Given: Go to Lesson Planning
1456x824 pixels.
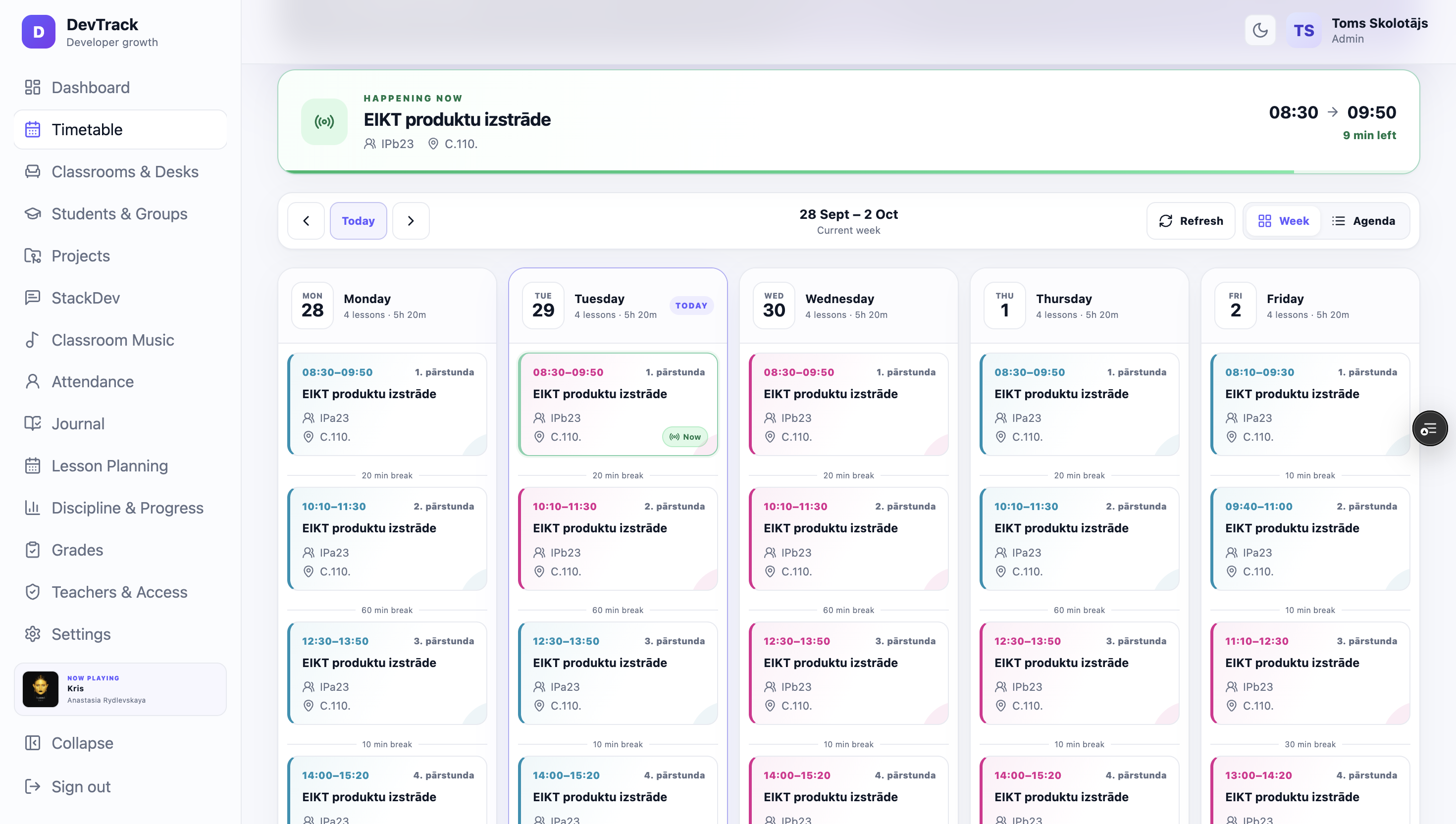Looking at the screenshot, I should click(120, 466).
